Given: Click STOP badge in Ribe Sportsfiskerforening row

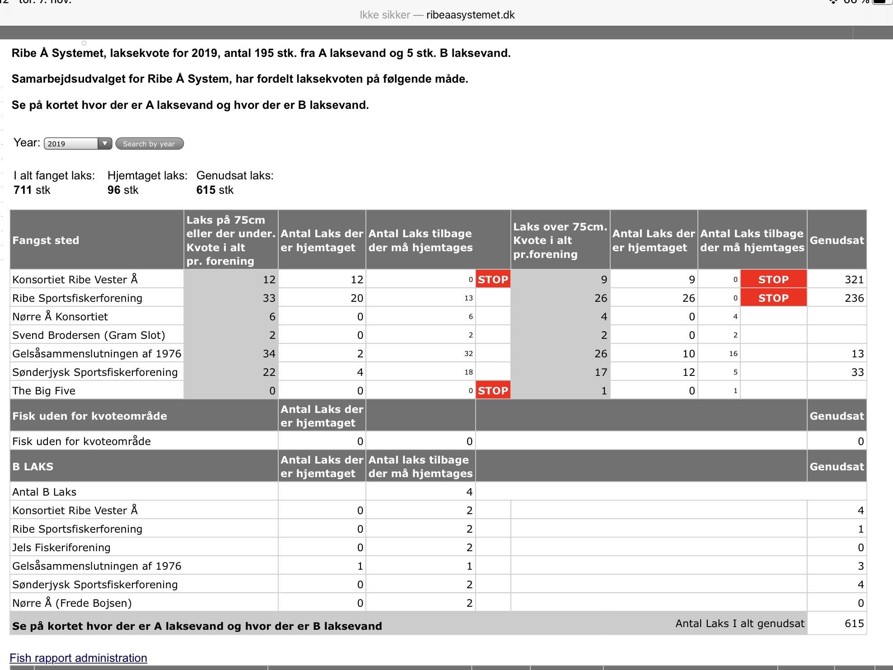Looking at the screenshot, I should coord(773,298).
